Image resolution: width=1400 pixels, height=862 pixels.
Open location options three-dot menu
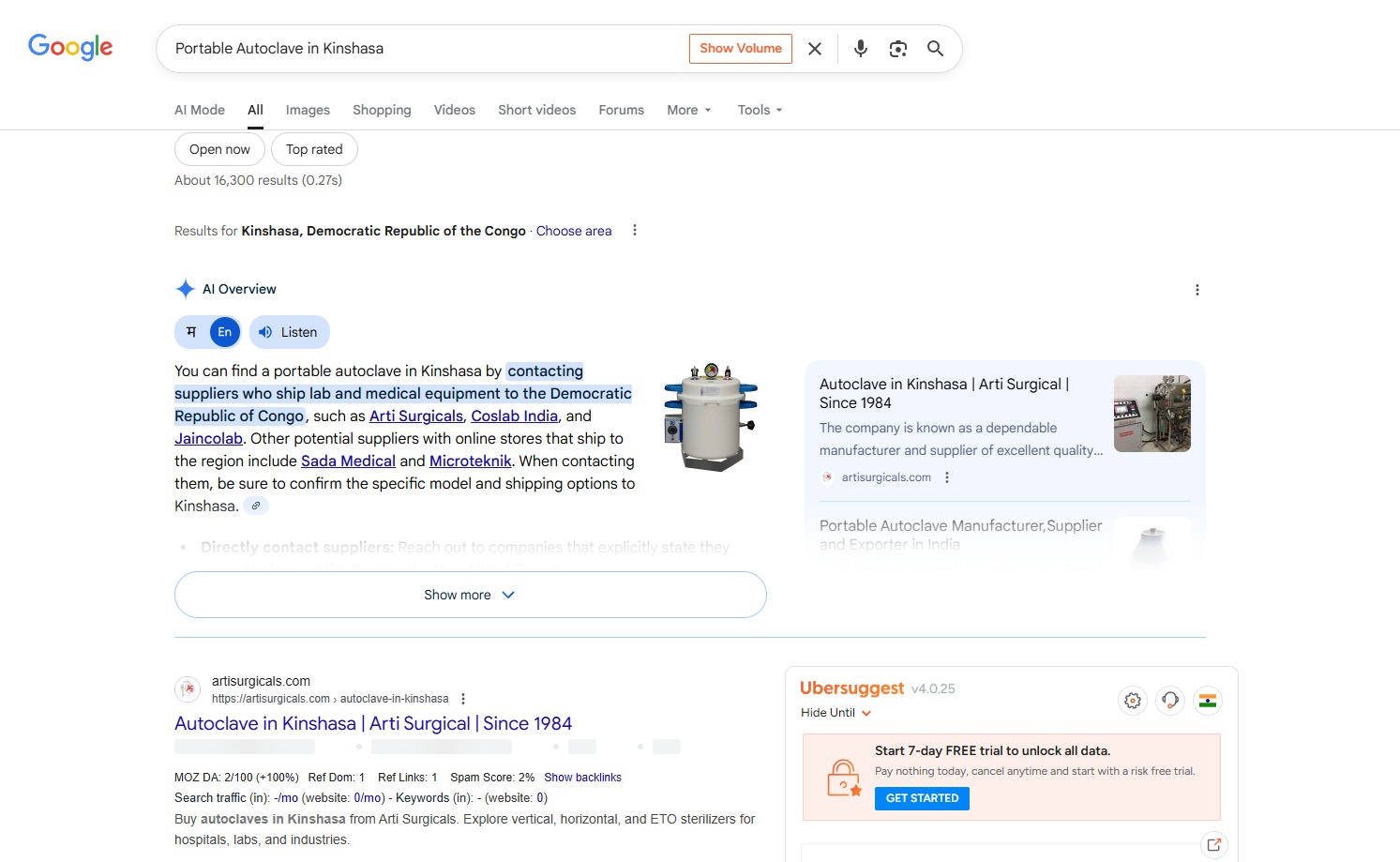point(635,231)
